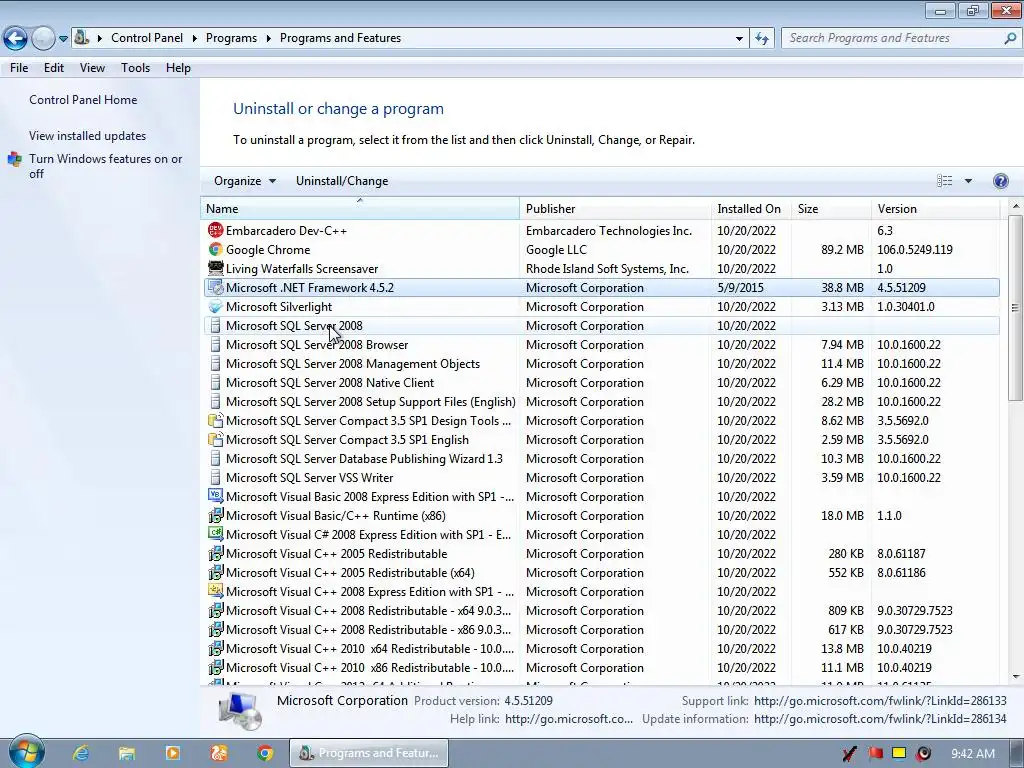Click the Visual C++ 2008 Express Edition icon
1024x768 pixels.
tap(215, 591)
